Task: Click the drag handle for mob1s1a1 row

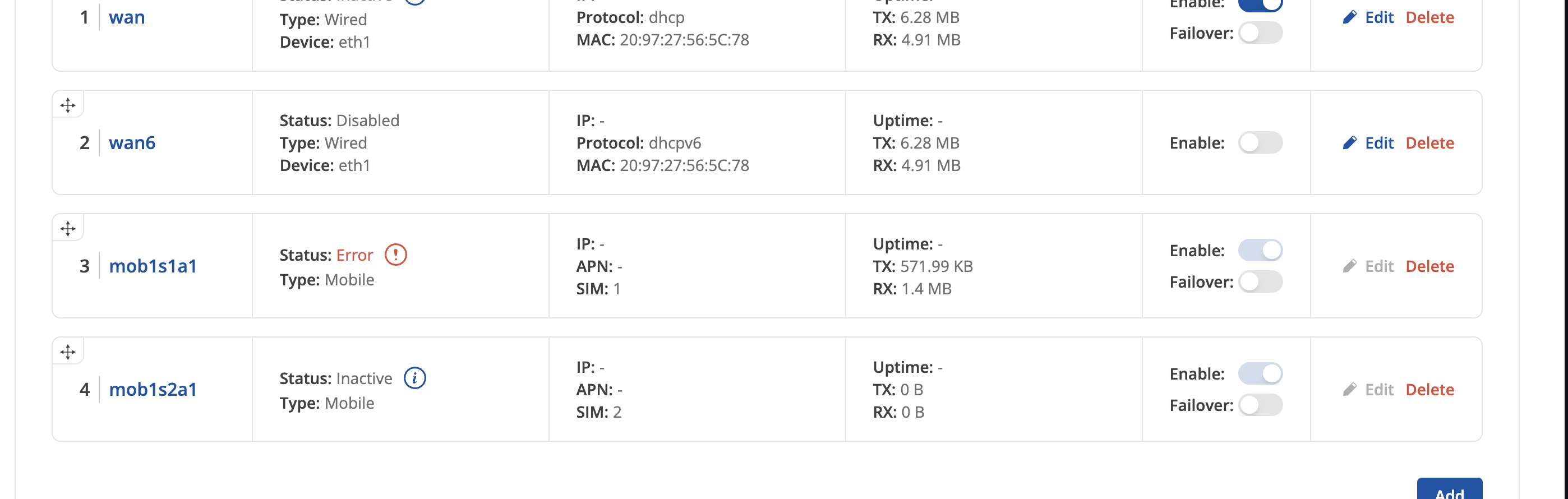Action: [x=67, y=229]
